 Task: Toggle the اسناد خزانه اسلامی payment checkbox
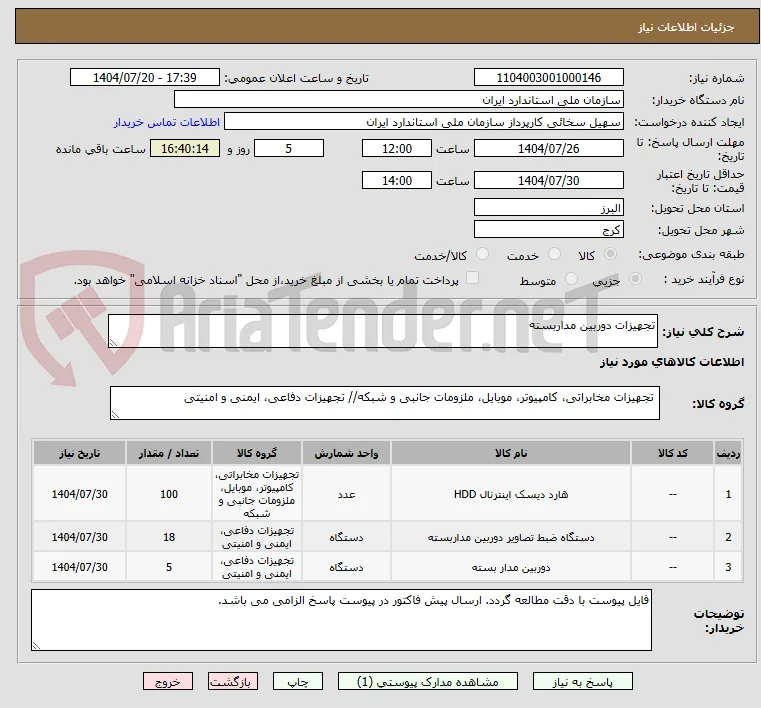click(x=472, y=278)
